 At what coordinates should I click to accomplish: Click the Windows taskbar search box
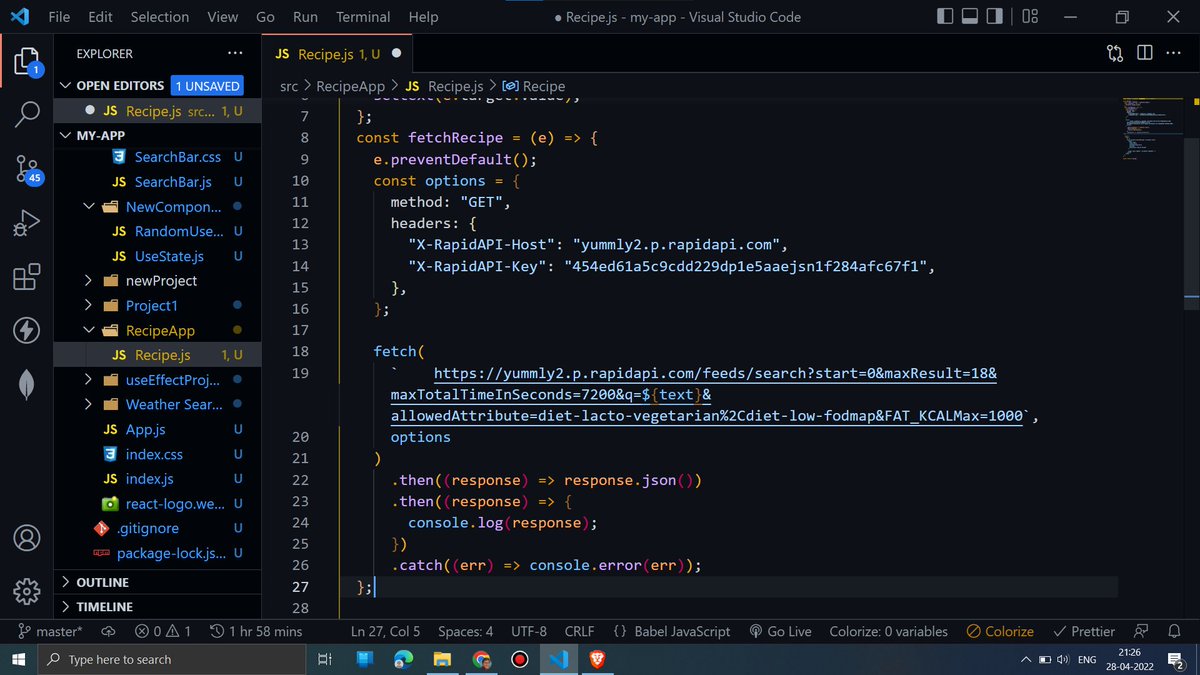(172, 659)
